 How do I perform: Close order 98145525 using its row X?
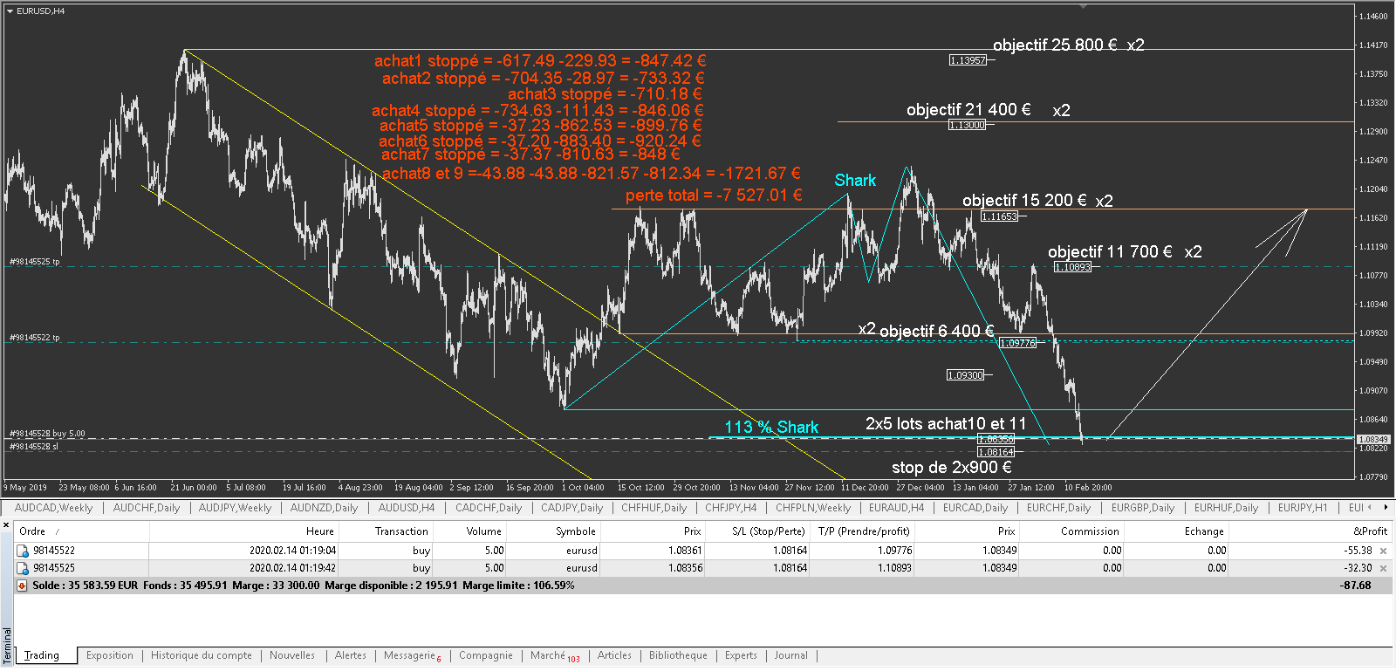1383,568
